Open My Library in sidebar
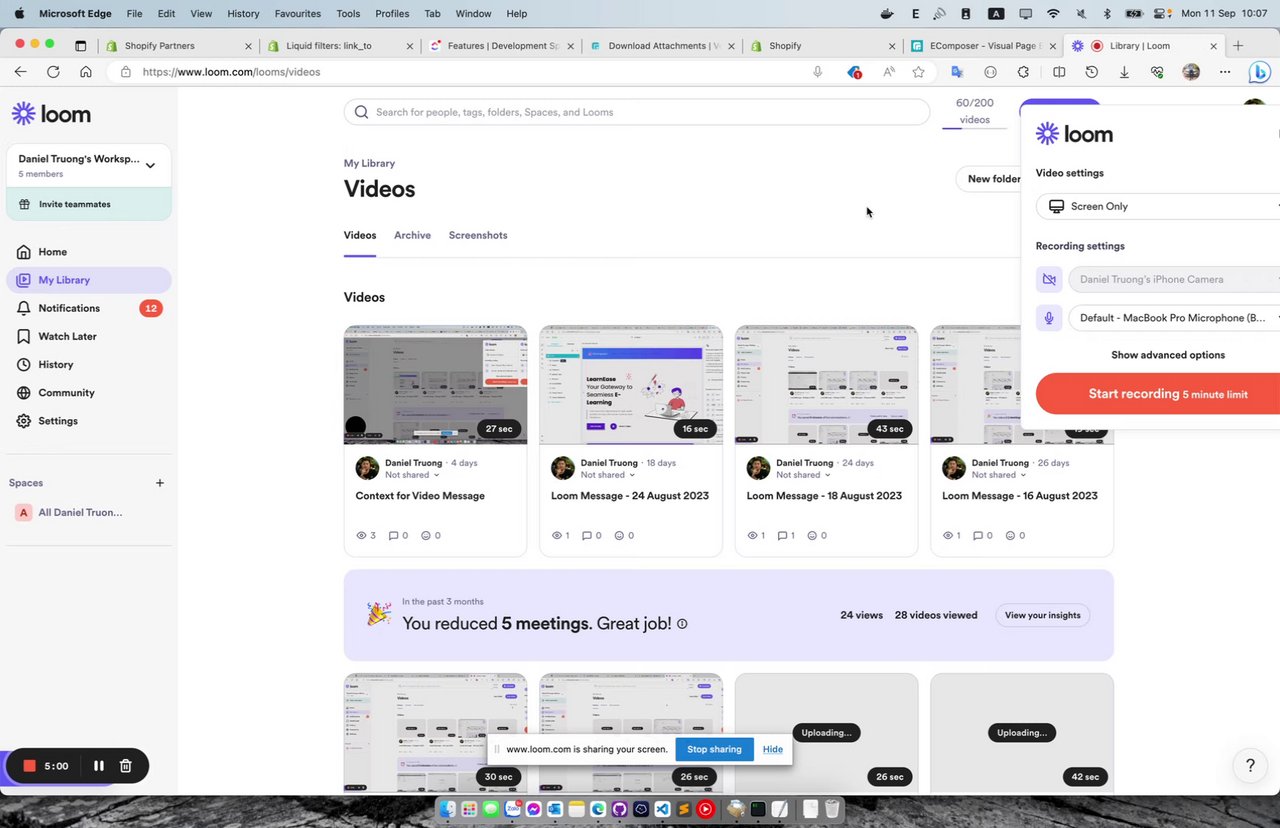 88,280
